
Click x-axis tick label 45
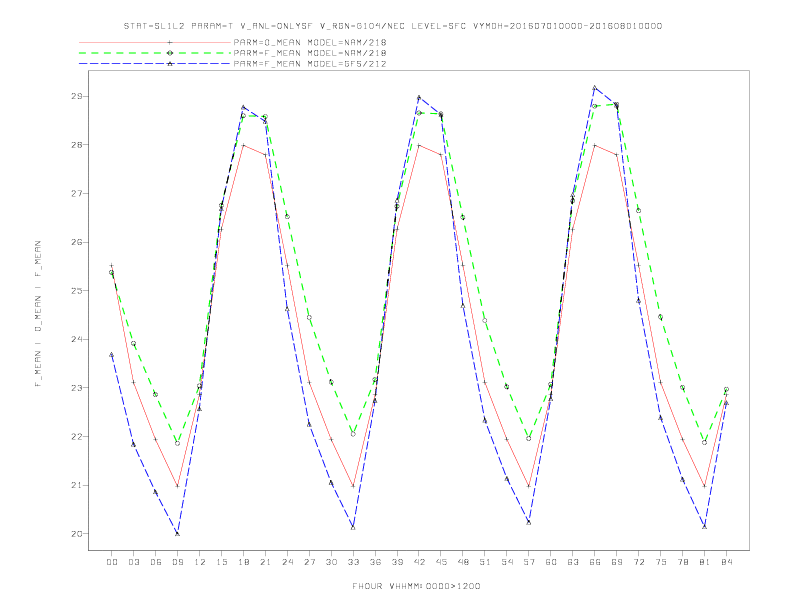(x=441, y=562)
